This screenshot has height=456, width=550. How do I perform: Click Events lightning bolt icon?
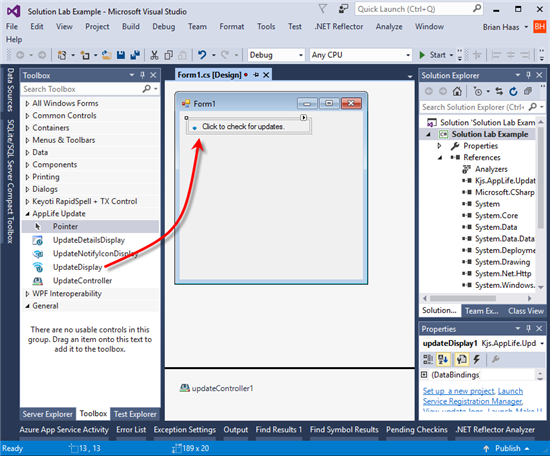pyautogui.click(x=476, y=359)
